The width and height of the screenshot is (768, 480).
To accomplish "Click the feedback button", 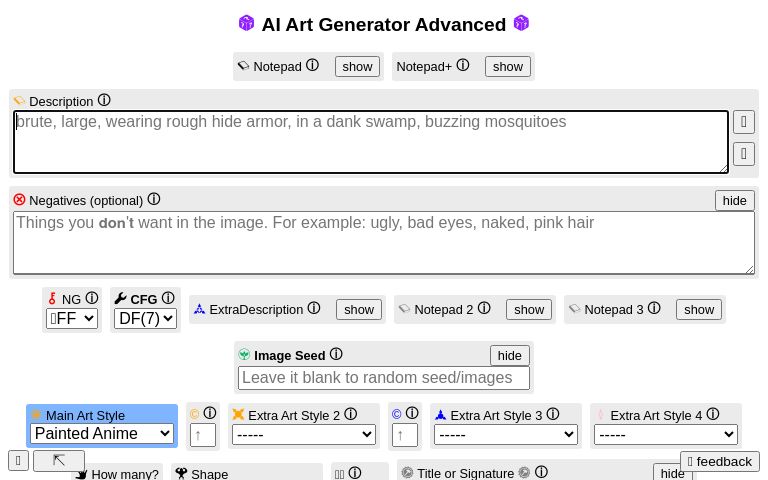I will click(x=719, y=461).
